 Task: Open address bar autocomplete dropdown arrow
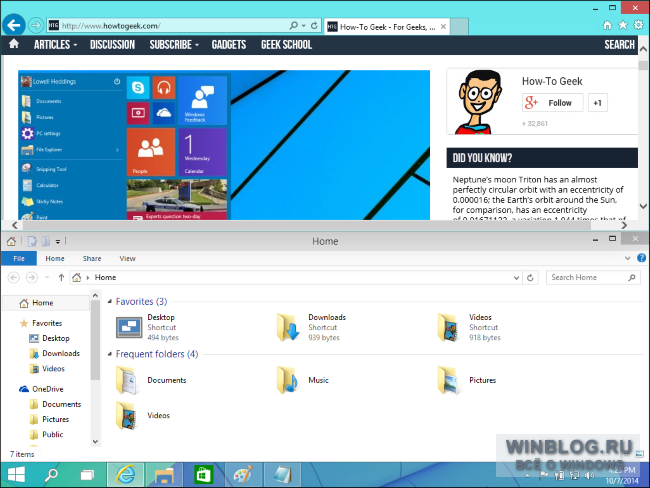click(x=303, y=26)
